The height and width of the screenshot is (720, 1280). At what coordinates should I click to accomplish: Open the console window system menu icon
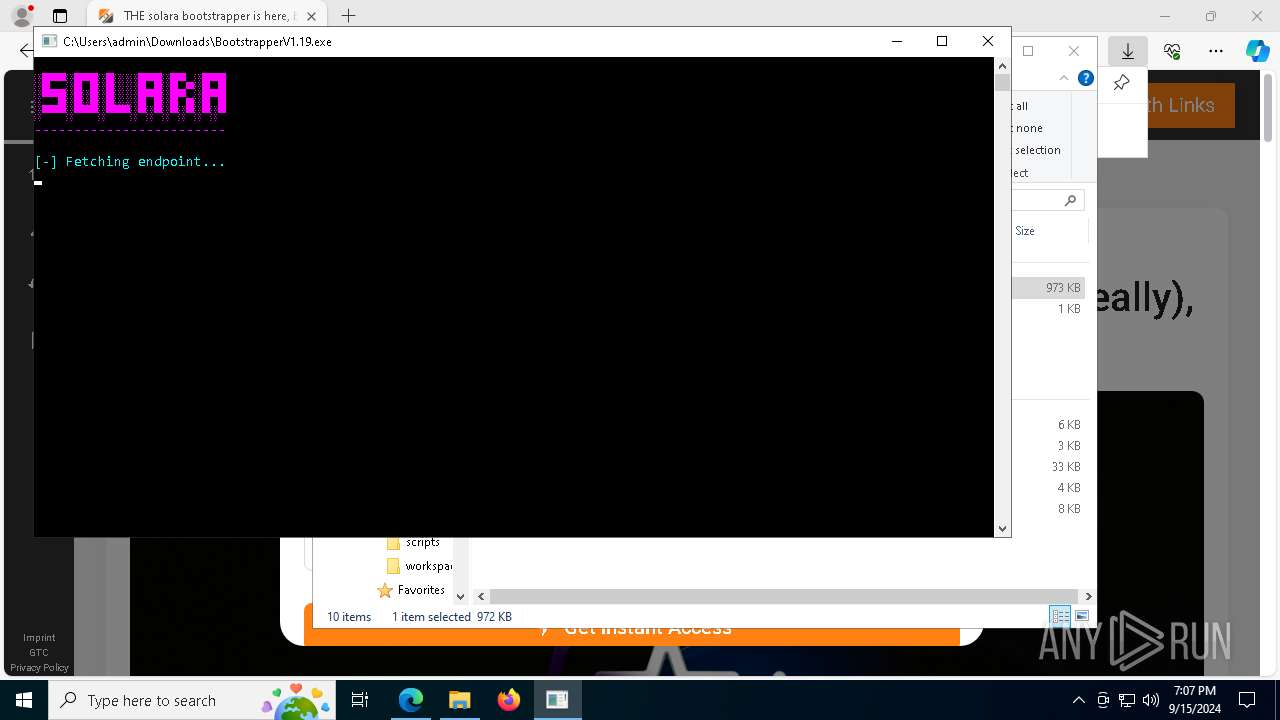pos(49,41)
